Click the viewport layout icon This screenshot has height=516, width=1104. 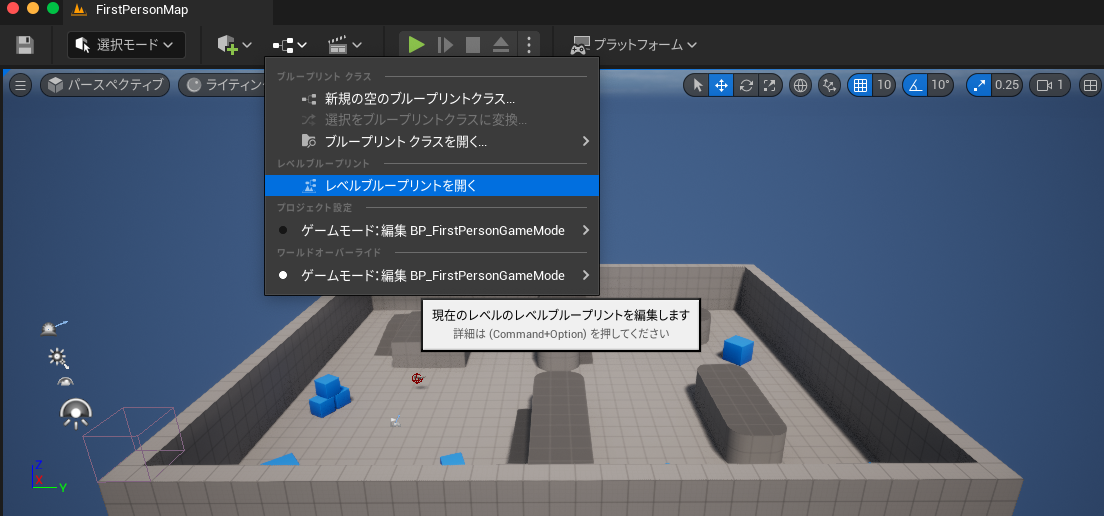tap(1090, 85)
